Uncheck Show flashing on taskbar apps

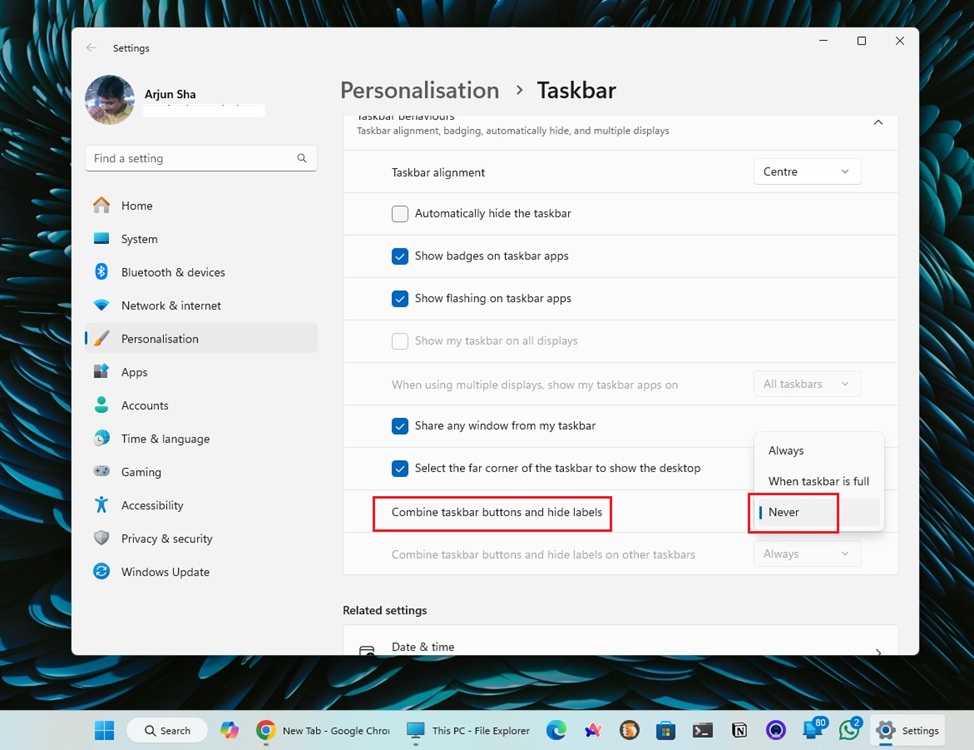[x=400, y=299]
